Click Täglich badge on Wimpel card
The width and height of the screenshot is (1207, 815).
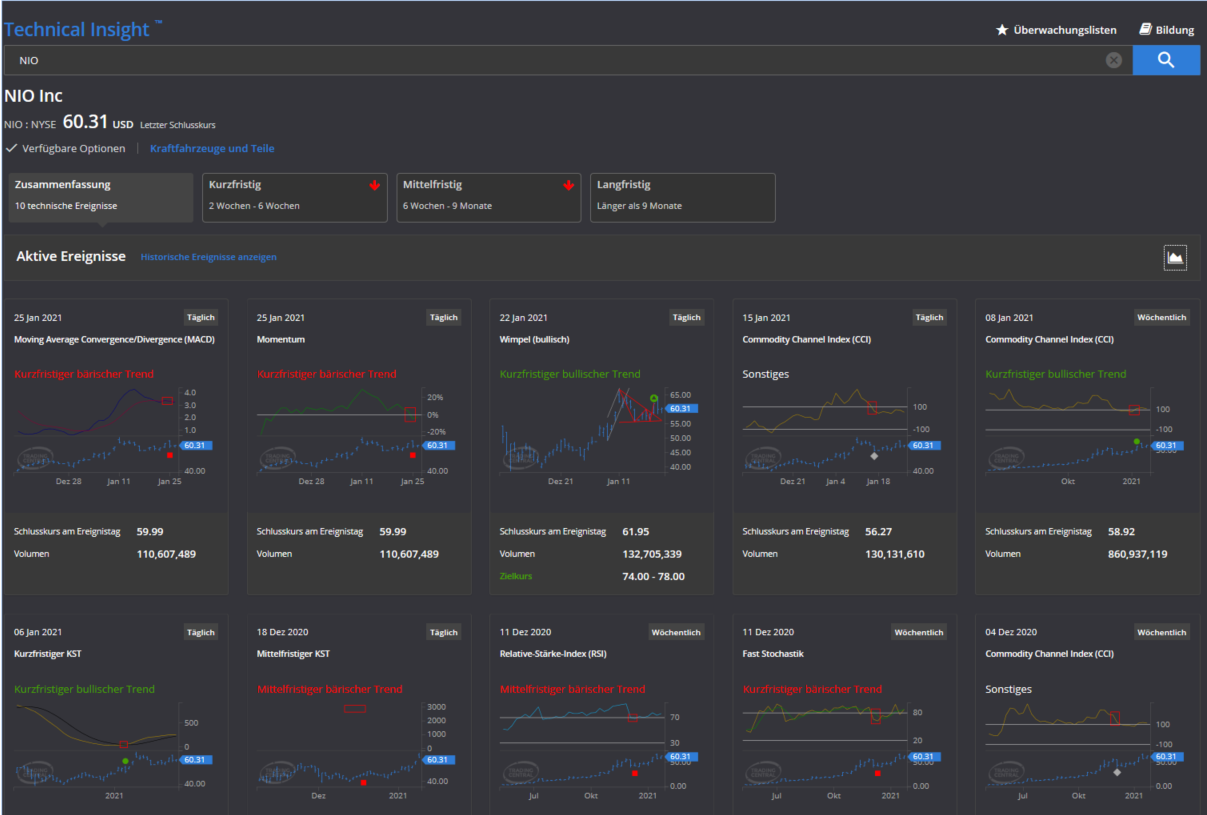coord(686,317)
